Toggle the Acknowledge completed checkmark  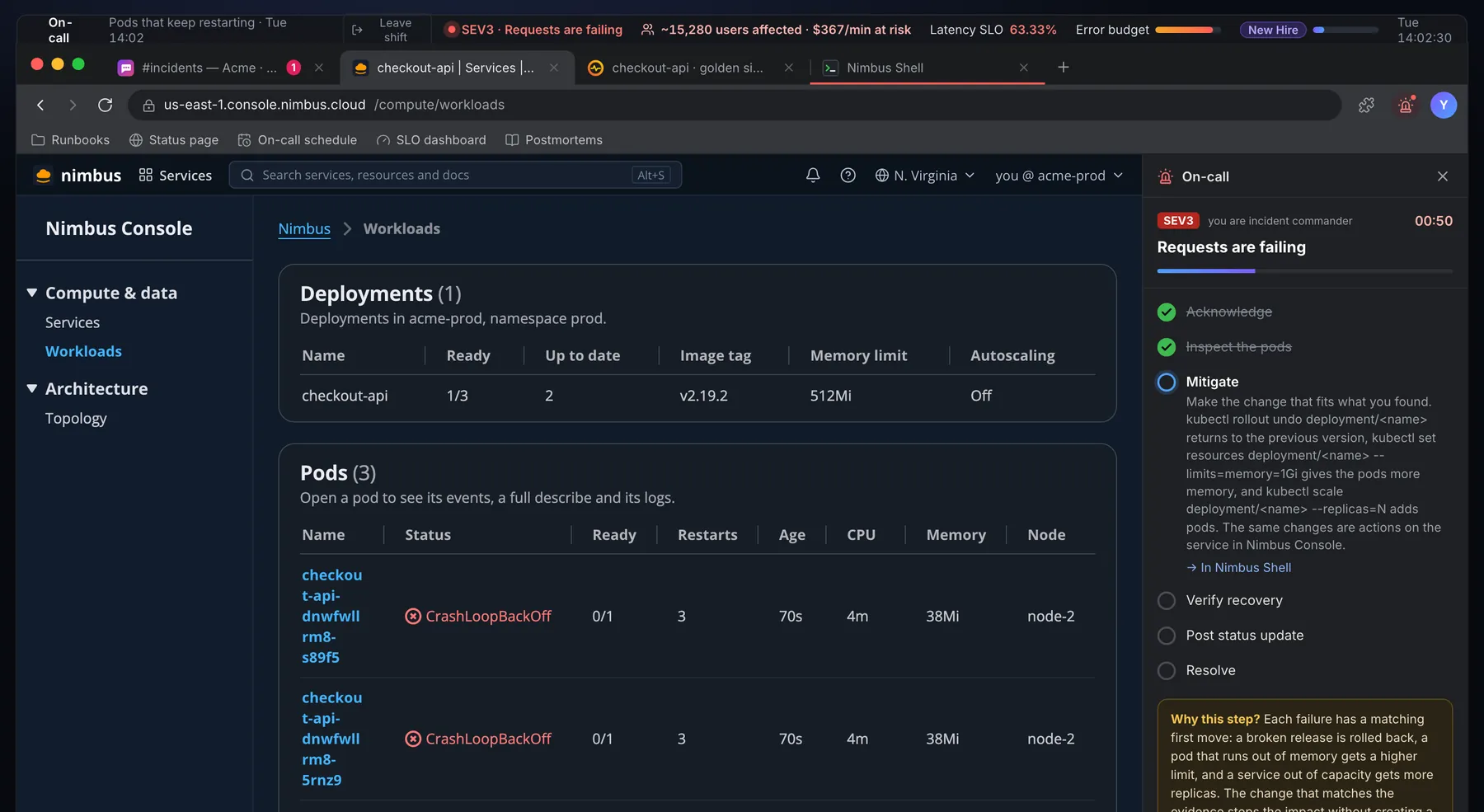(x=1167, y=312)
